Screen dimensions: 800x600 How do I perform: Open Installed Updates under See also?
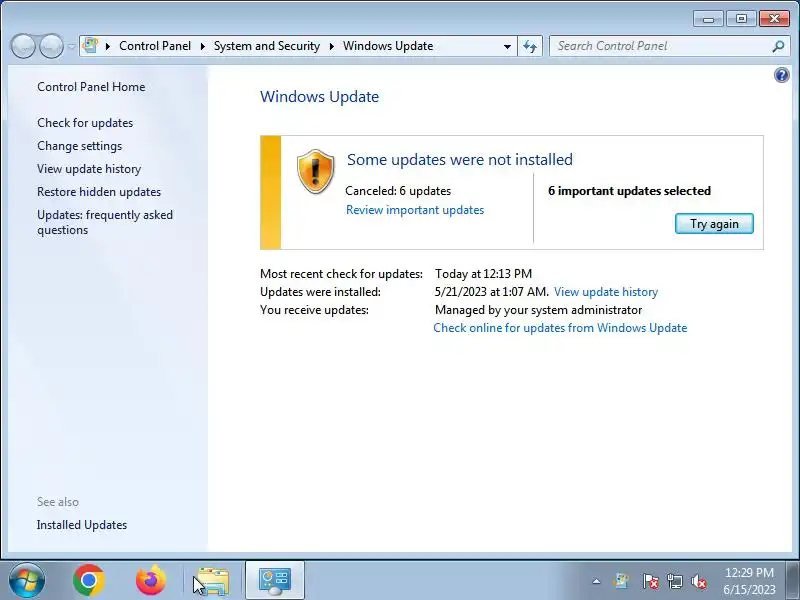pyautogui.click(x=82, y=525)
